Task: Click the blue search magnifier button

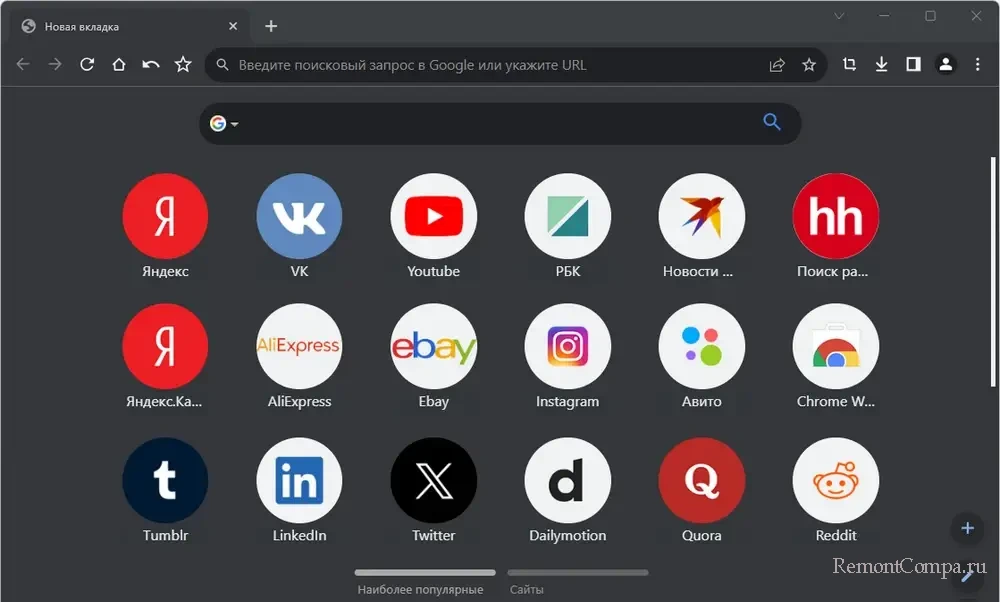Action: point(771,122)
